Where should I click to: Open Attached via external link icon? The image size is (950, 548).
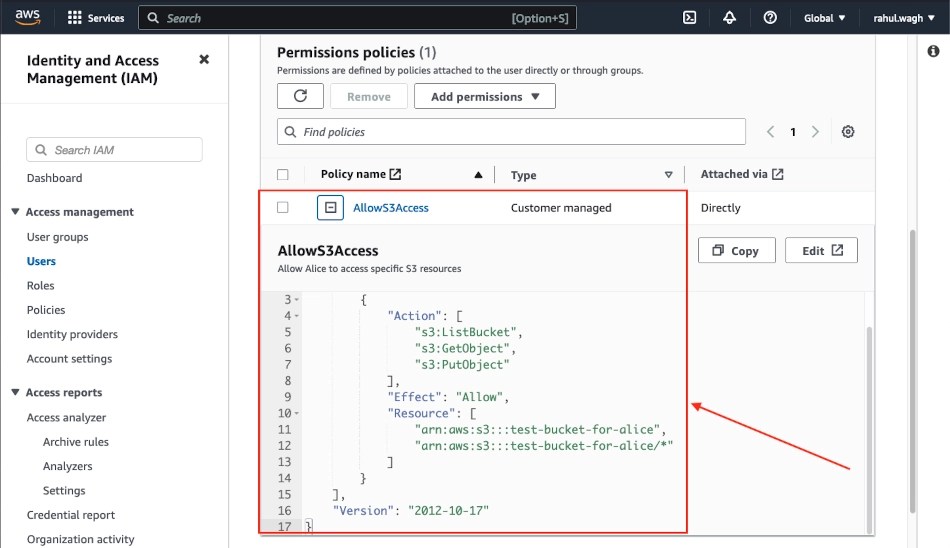[x=777, y=174]
